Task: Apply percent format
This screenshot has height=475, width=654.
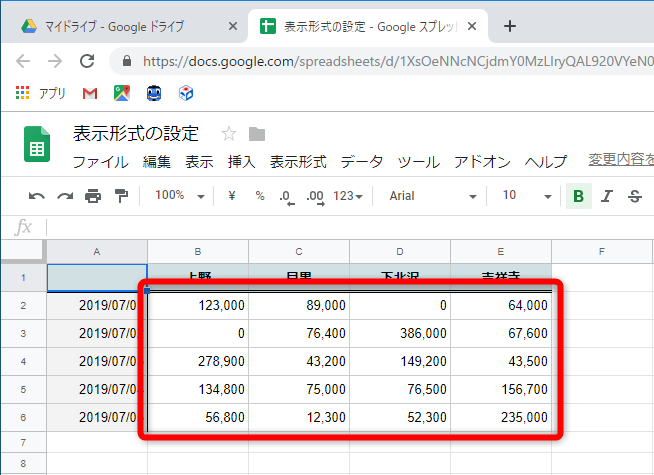Action: (x=260, y=196)
